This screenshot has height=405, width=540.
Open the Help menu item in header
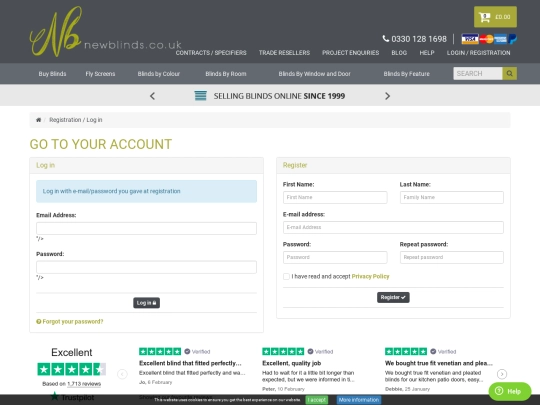427,53
